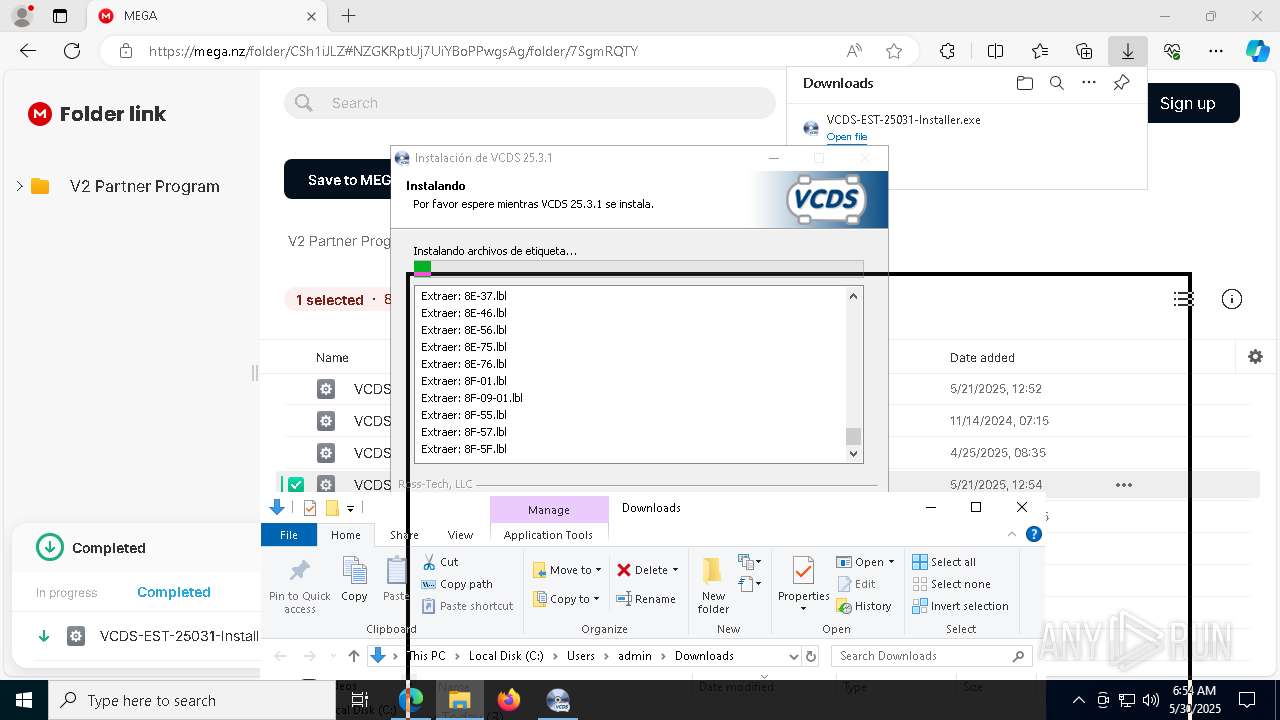Click the MEGA search field
1280x720 pixels.
click(530, 103)
